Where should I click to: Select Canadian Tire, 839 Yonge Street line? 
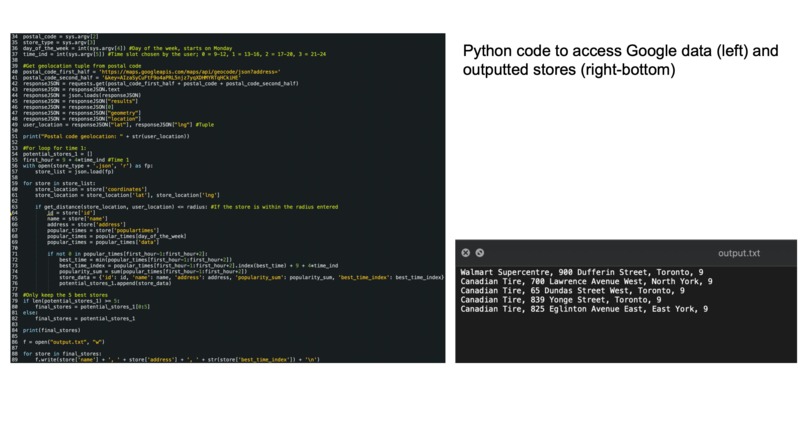pyautogui.click(x=561, y=300)
